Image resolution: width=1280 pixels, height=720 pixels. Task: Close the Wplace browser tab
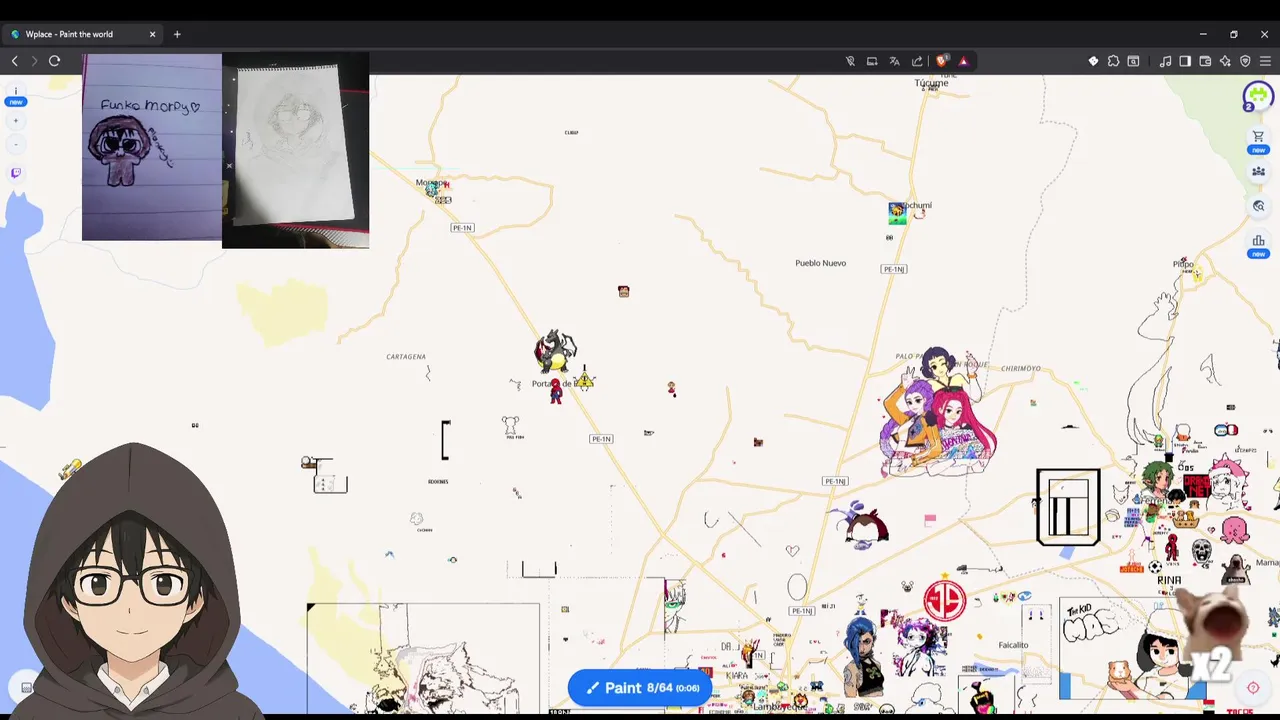point(152,34)
